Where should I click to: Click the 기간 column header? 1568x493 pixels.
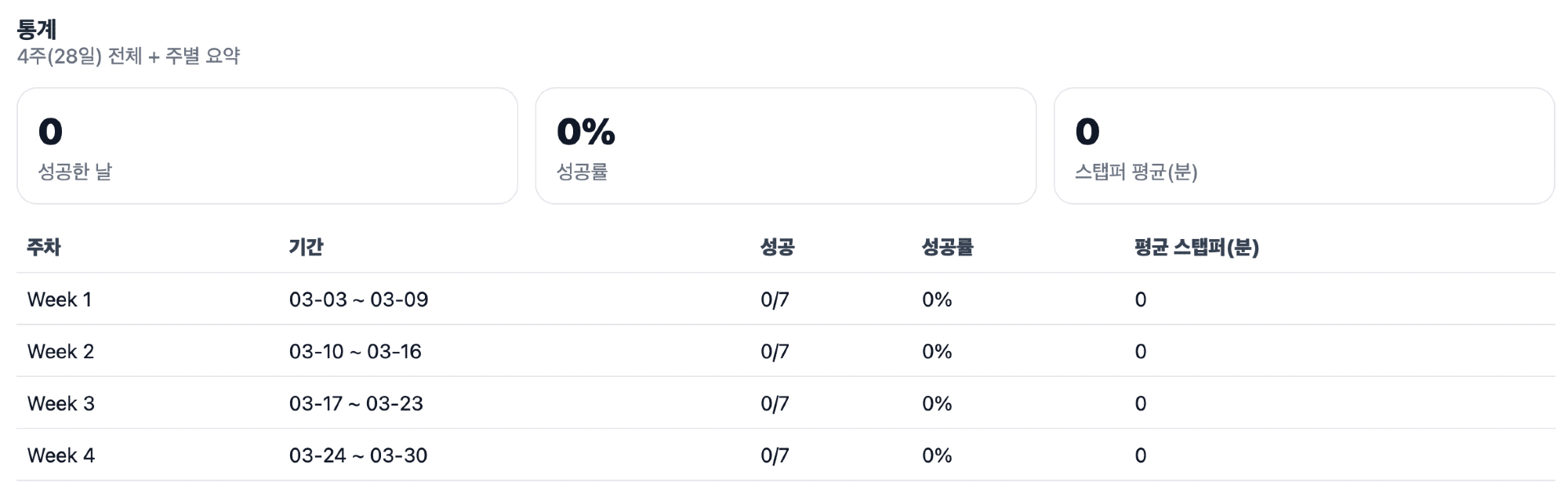click(x=306, y=248)
